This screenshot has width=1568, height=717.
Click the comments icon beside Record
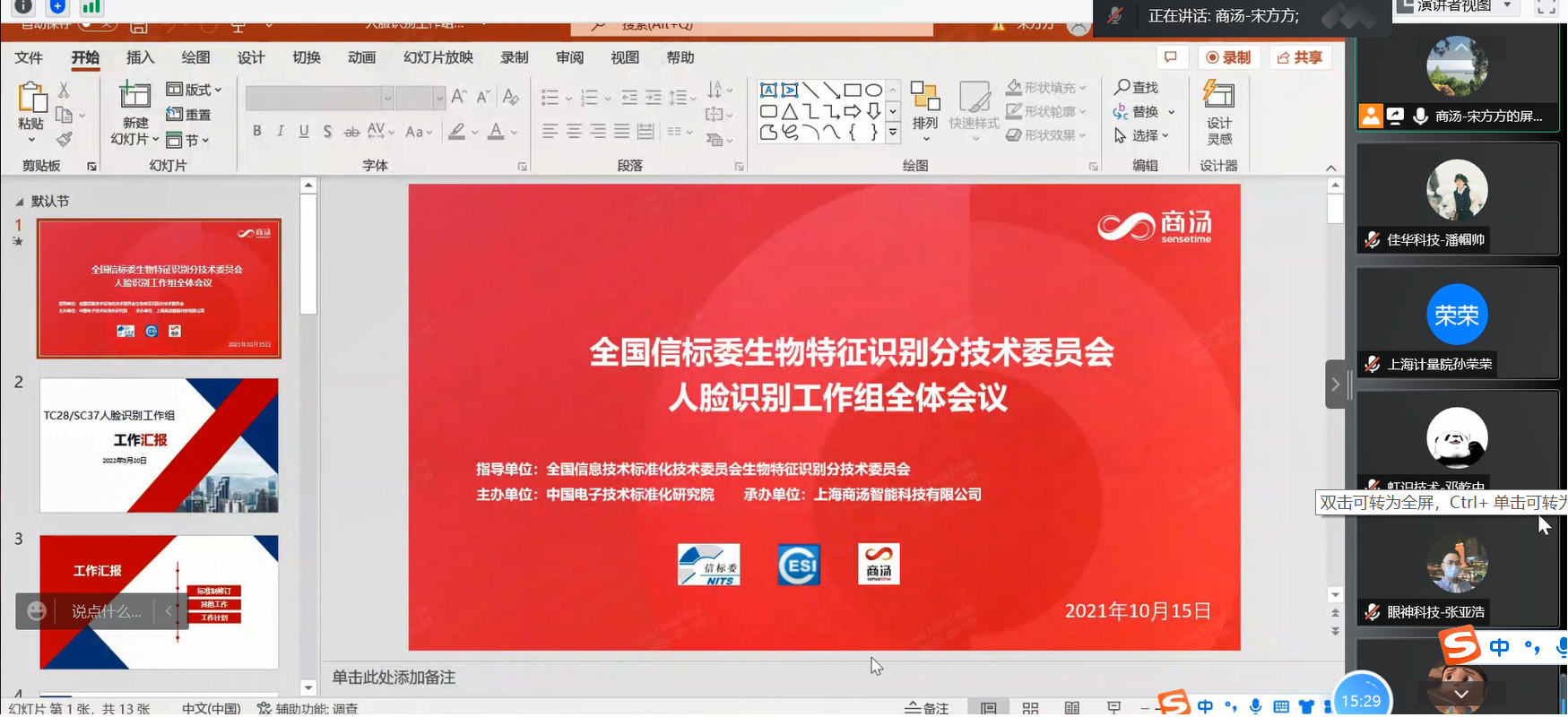[1170, 57]
